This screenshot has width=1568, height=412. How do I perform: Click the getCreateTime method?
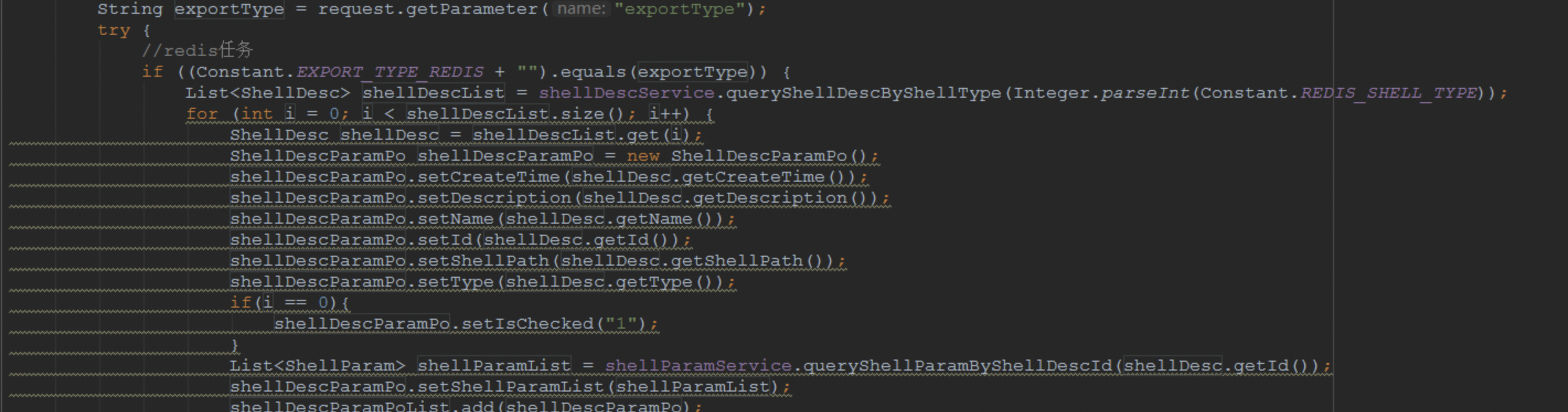[753, 177]
